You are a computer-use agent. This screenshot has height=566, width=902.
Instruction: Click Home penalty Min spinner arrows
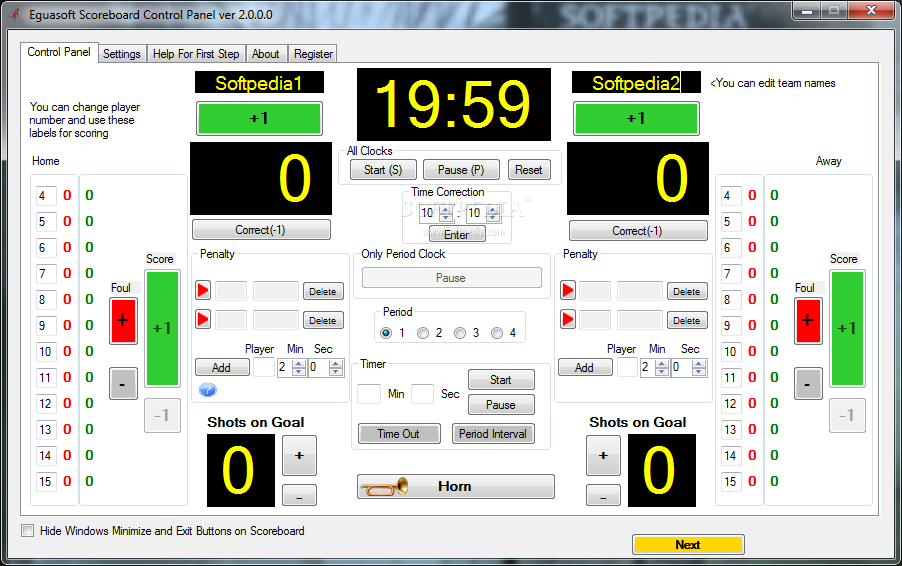click(x=299, y=368)
